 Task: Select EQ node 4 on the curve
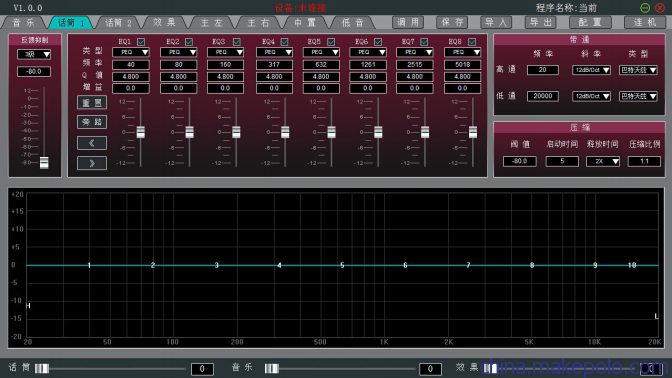pos(279,265)
